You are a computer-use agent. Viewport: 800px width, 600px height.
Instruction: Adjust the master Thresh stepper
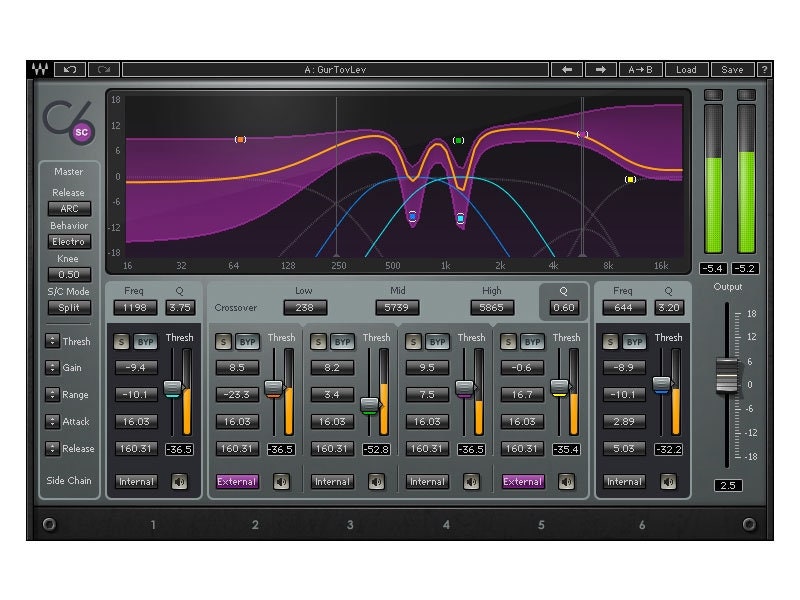pyautogui.click(x=52, y=341)
